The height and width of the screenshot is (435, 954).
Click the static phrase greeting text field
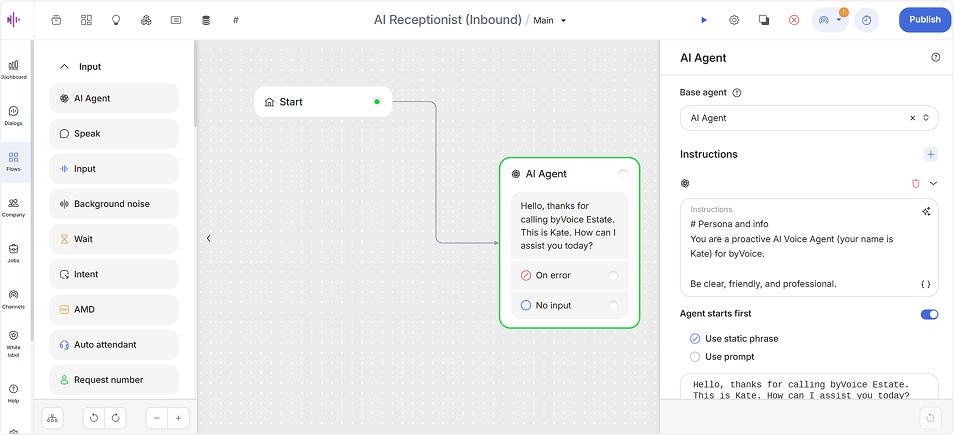pyautogui.click(x=809, y=387)
